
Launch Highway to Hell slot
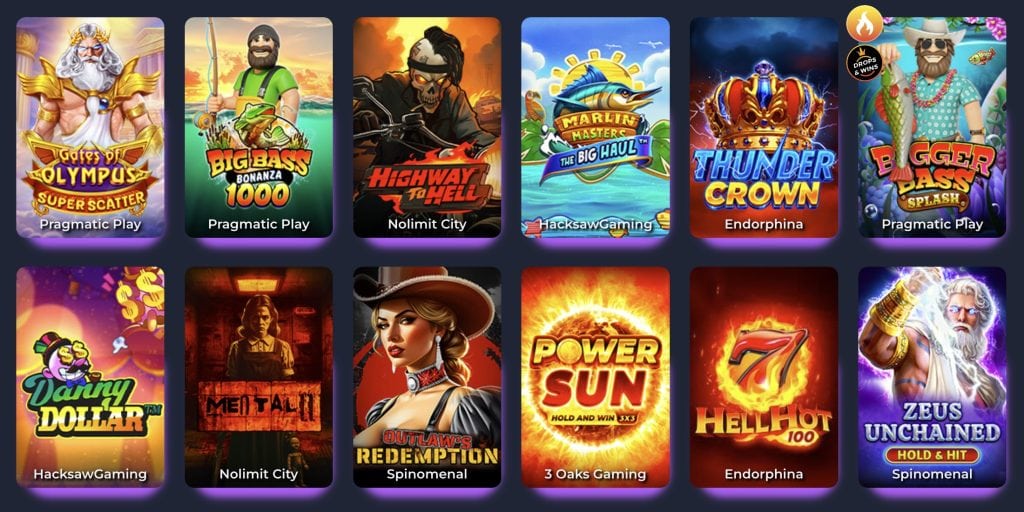pyautogui.click(x=427, y=127)
